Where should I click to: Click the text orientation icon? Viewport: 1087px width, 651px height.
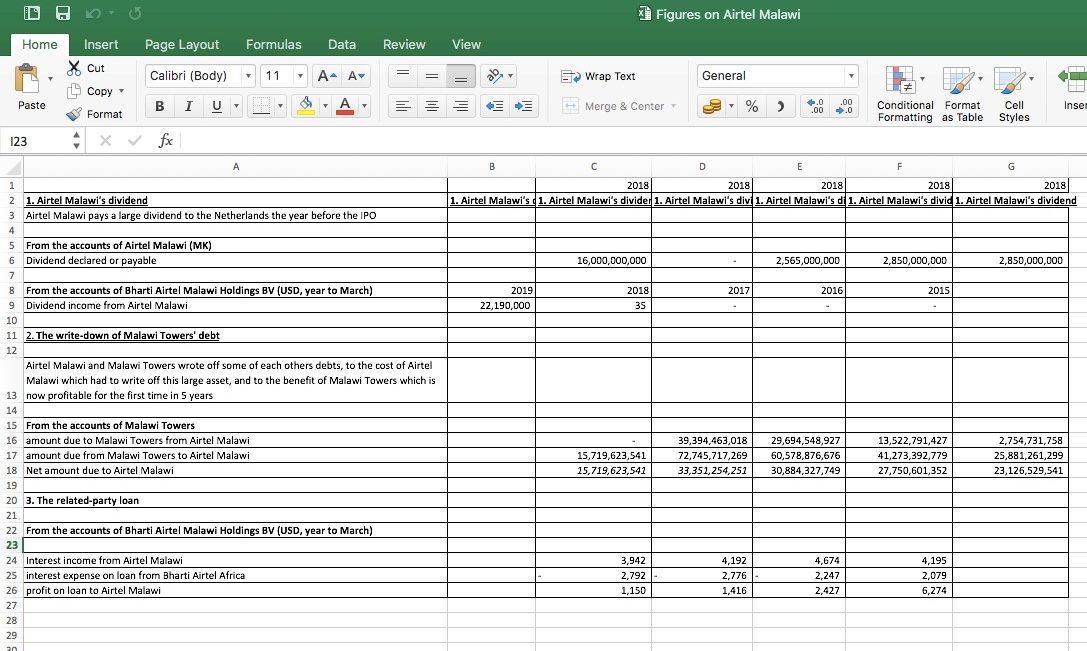click(494, 76)
